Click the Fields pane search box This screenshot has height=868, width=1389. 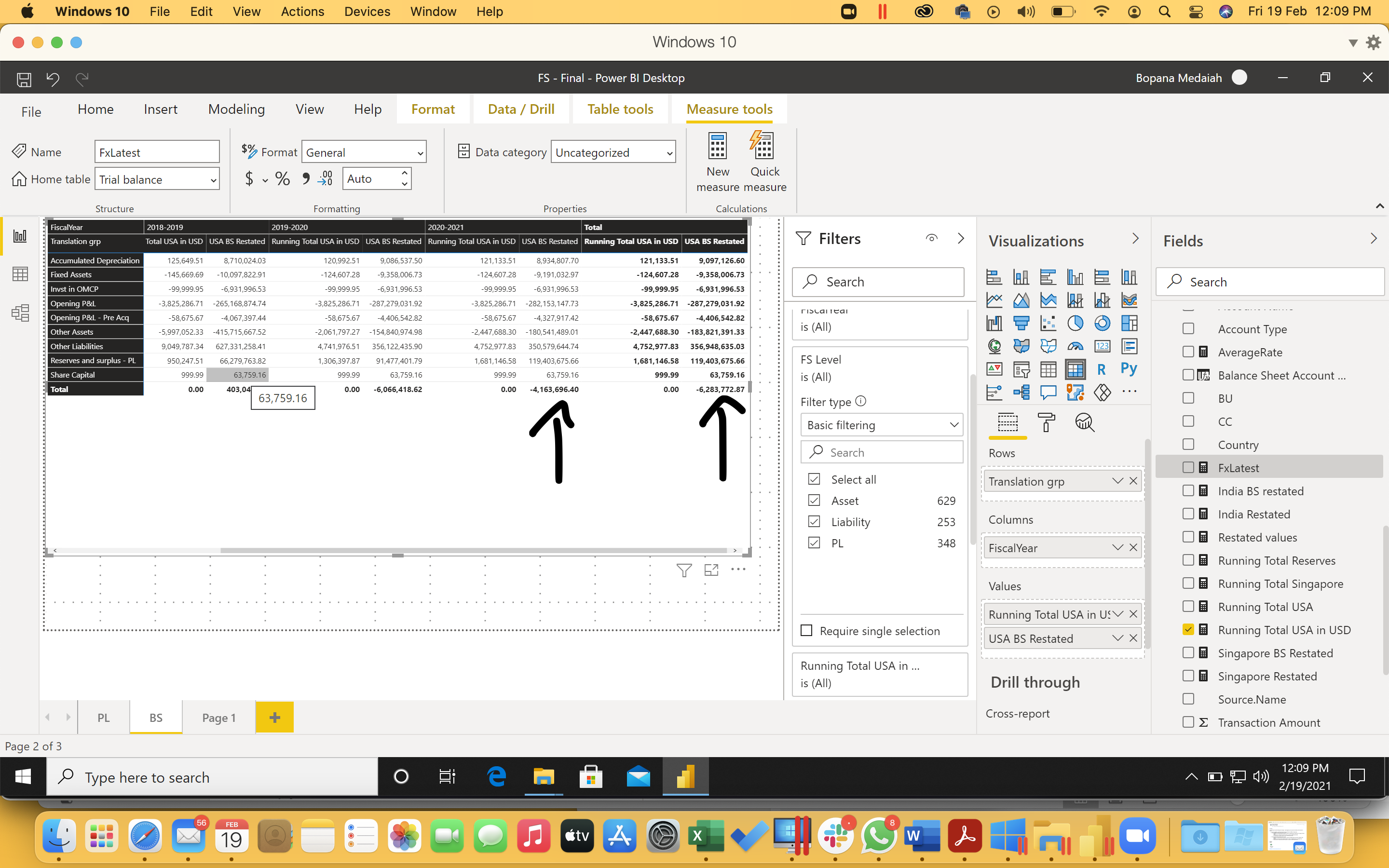click(1269, 282)
